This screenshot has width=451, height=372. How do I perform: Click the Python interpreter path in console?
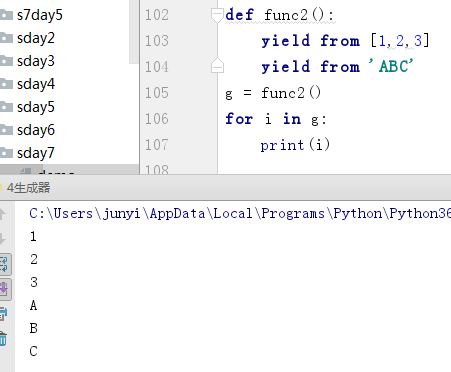(x=240, y=214)
